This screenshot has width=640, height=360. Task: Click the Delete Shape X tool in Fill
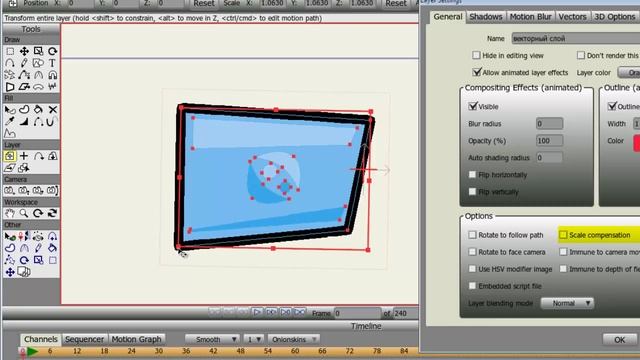coord(53,110)
